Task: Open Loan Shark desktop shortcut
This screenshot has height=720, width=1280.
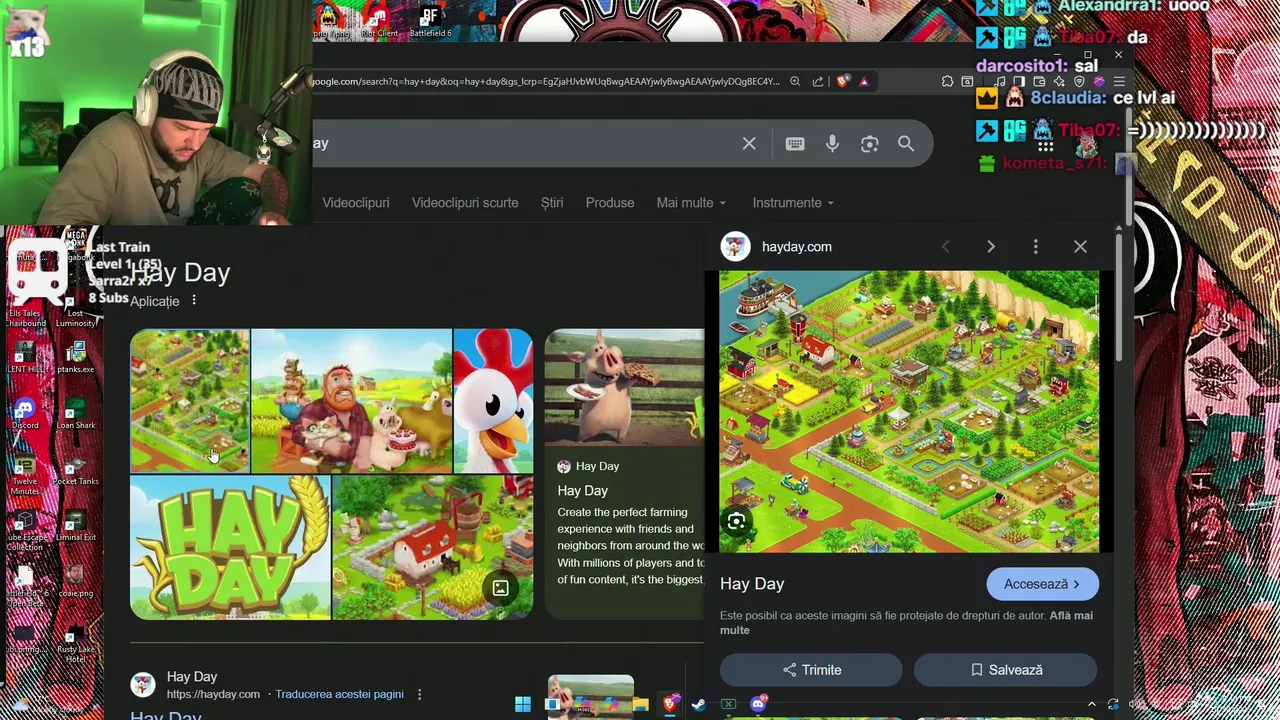Action: pos(75,414)
